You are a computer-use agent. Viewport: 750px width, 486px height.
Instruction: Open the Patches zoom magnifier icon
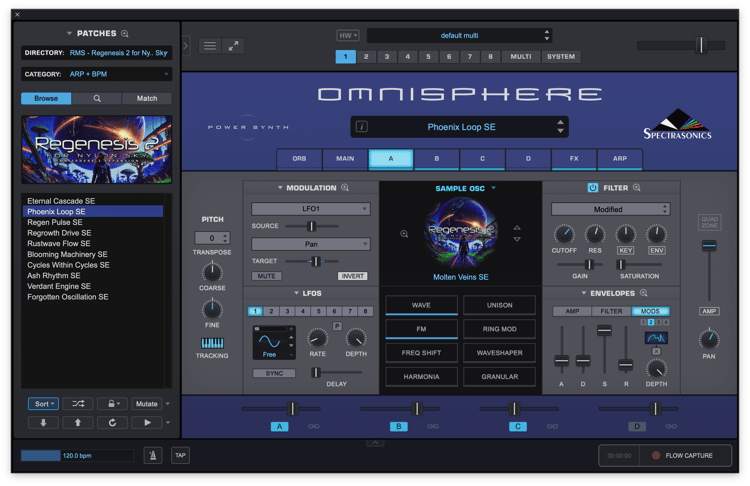click(125, 33)
